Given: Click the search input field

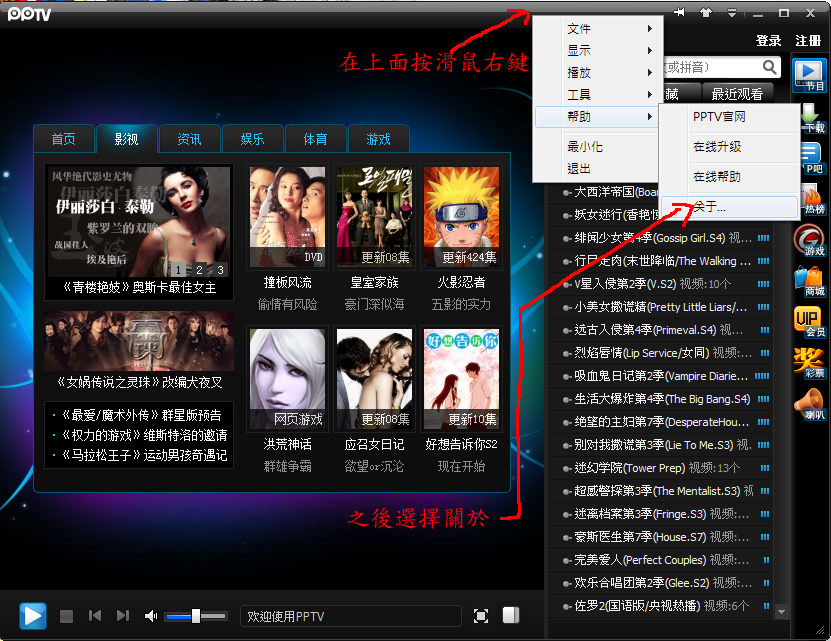Looking at the screenshot, I should [713, 67].
